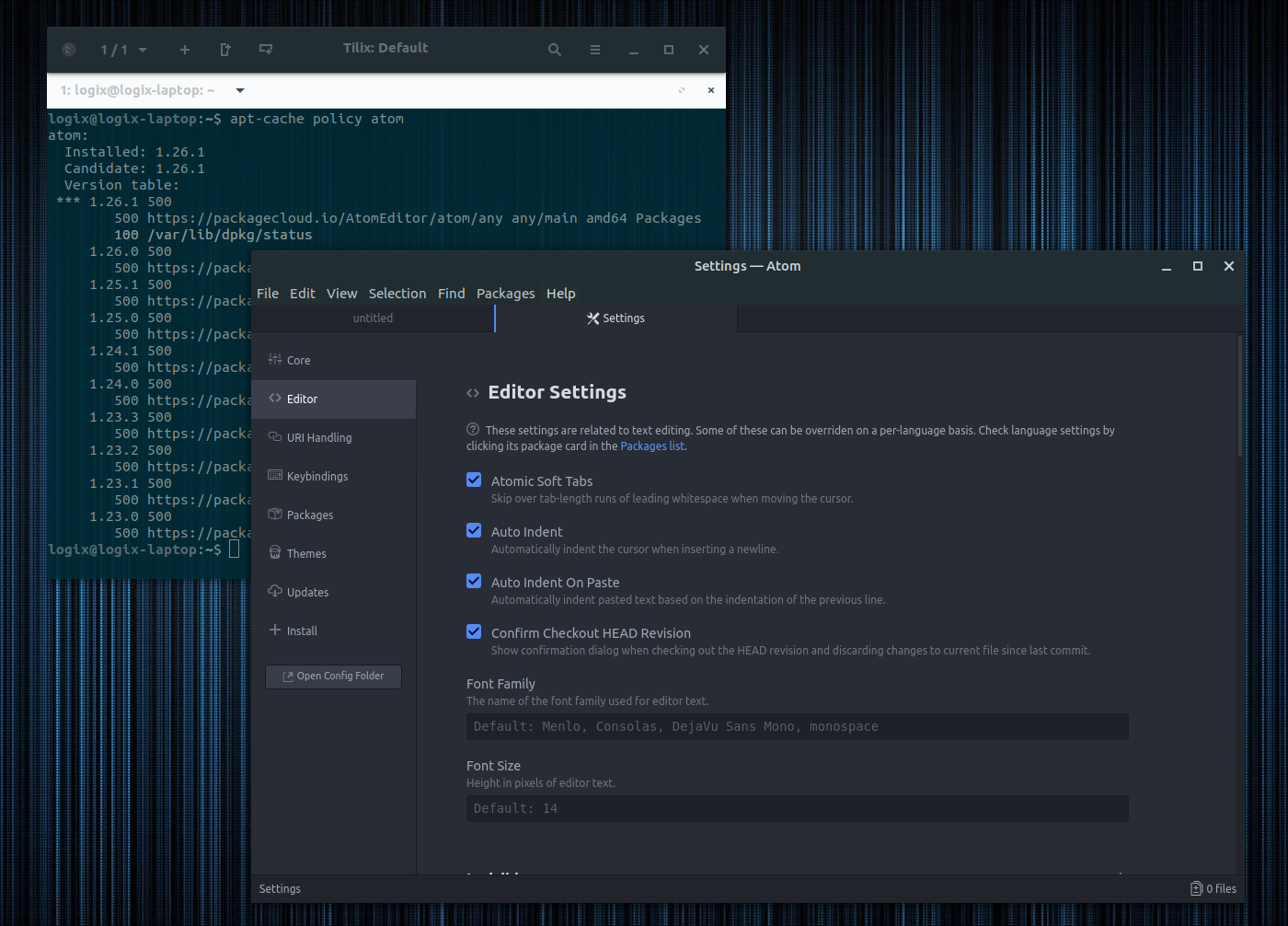Open the Help menu in Atom
The image size is (1288, 926).
coord(561,293)
